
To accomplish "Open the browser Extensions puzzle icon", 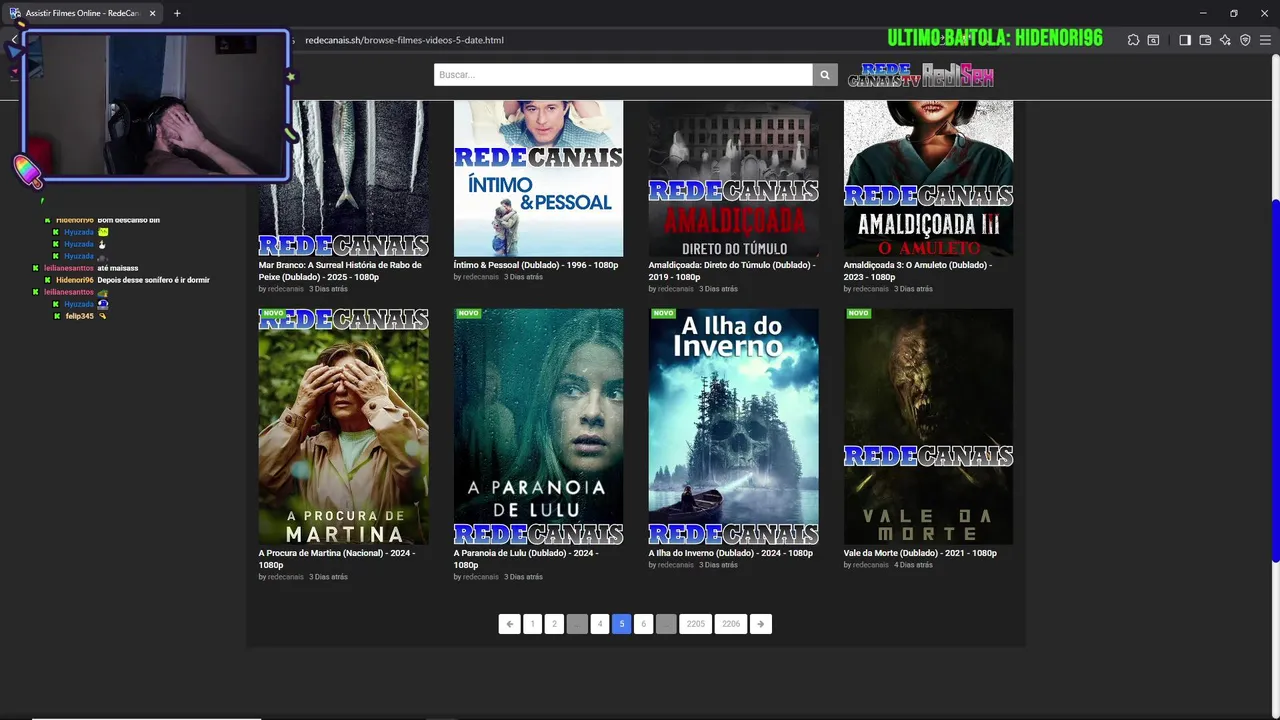I will coord(1133,40).
